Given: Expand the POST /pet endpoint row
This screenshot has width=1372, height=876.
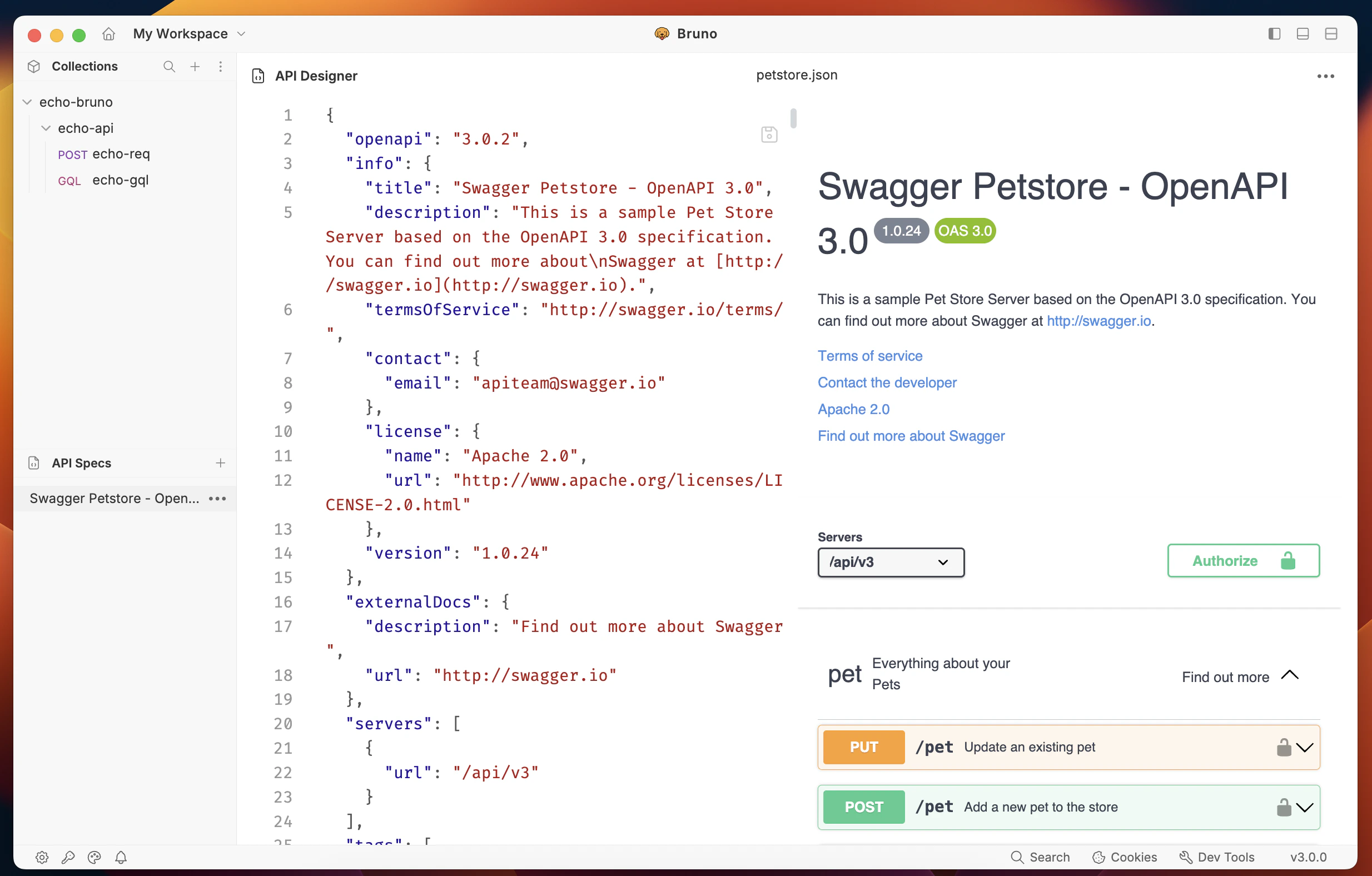Looking at the screenshot, I should (x=1305, y=807).
